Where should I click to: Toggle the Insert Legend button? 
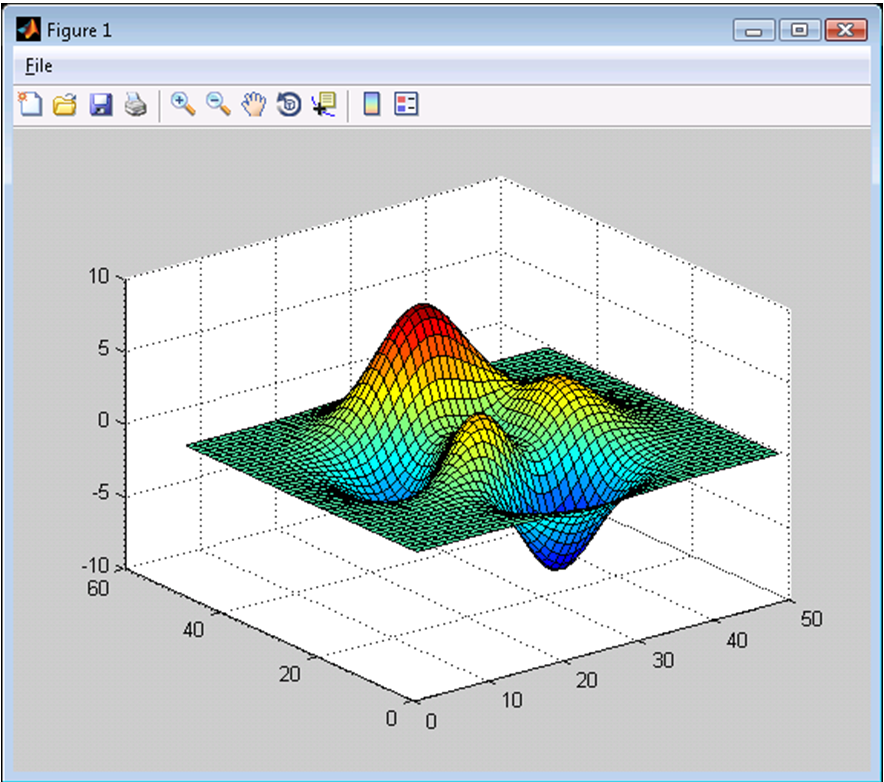tap(406, 104)
